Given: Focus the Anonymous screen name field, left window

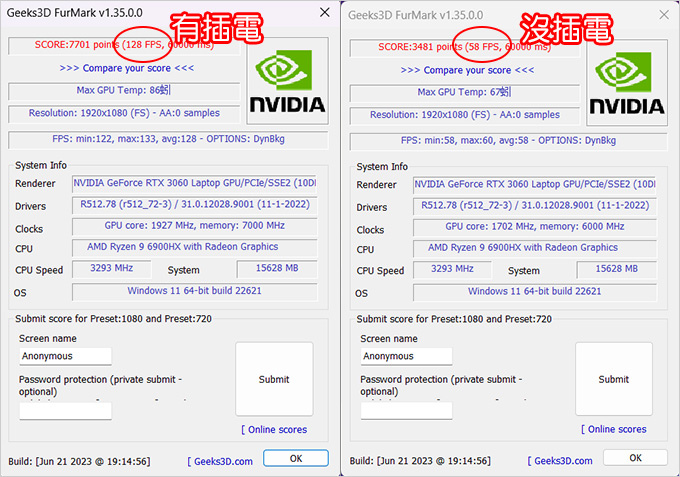Looking at the screenshot, I should tap(65, 356).
